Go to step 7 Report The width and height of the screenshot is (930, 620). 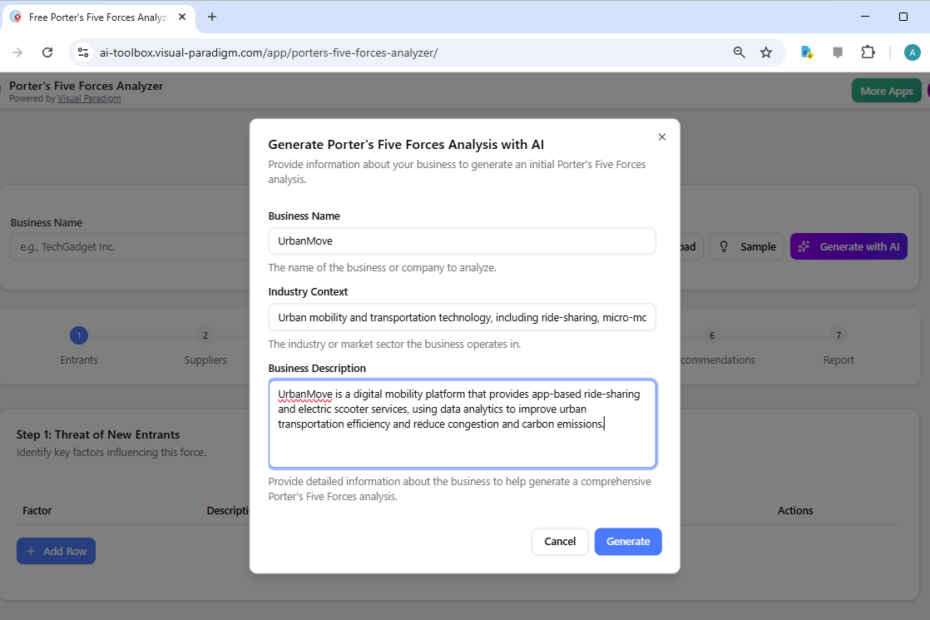click(838, 336)
